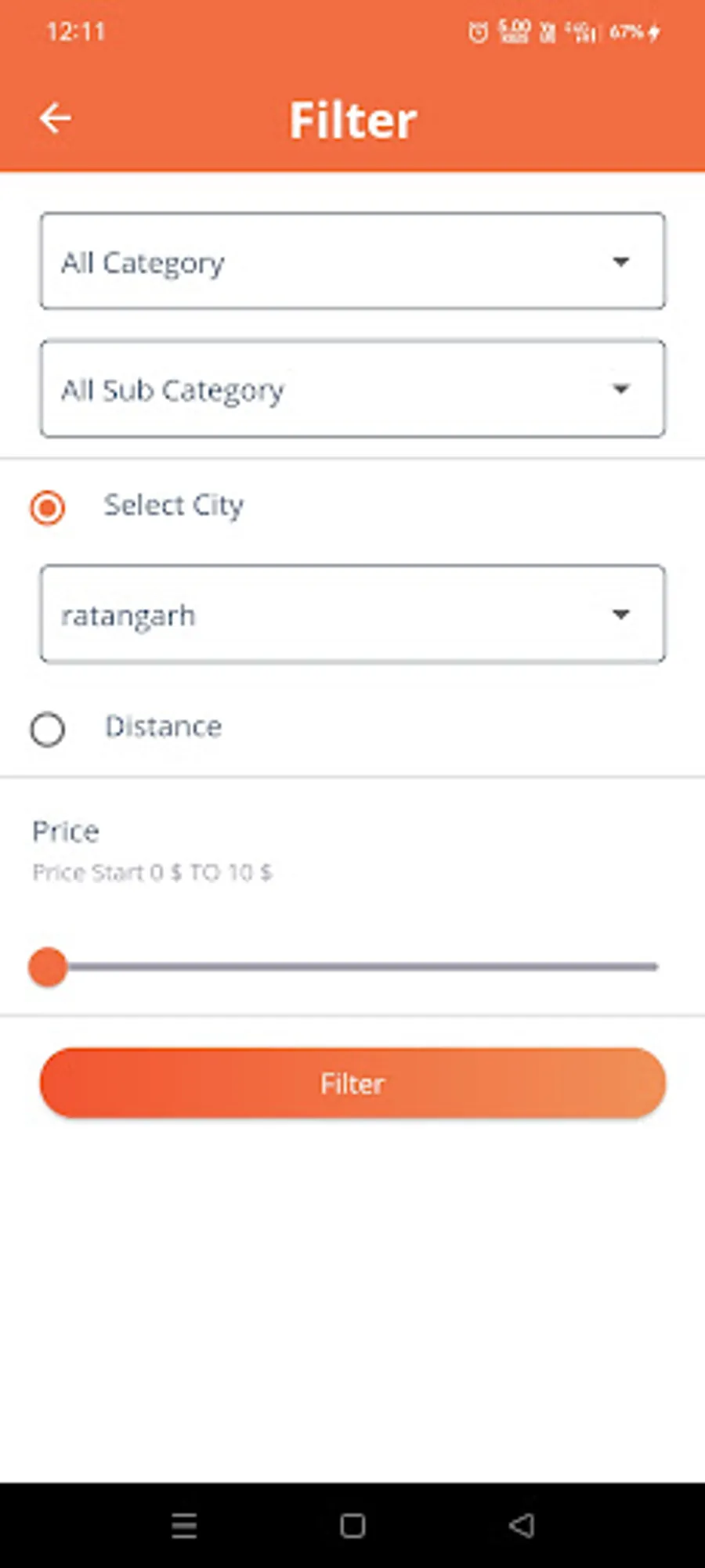Tap the Android back triangle icon
Viewport: 705px width, 1568px height.
[522, 1525]
